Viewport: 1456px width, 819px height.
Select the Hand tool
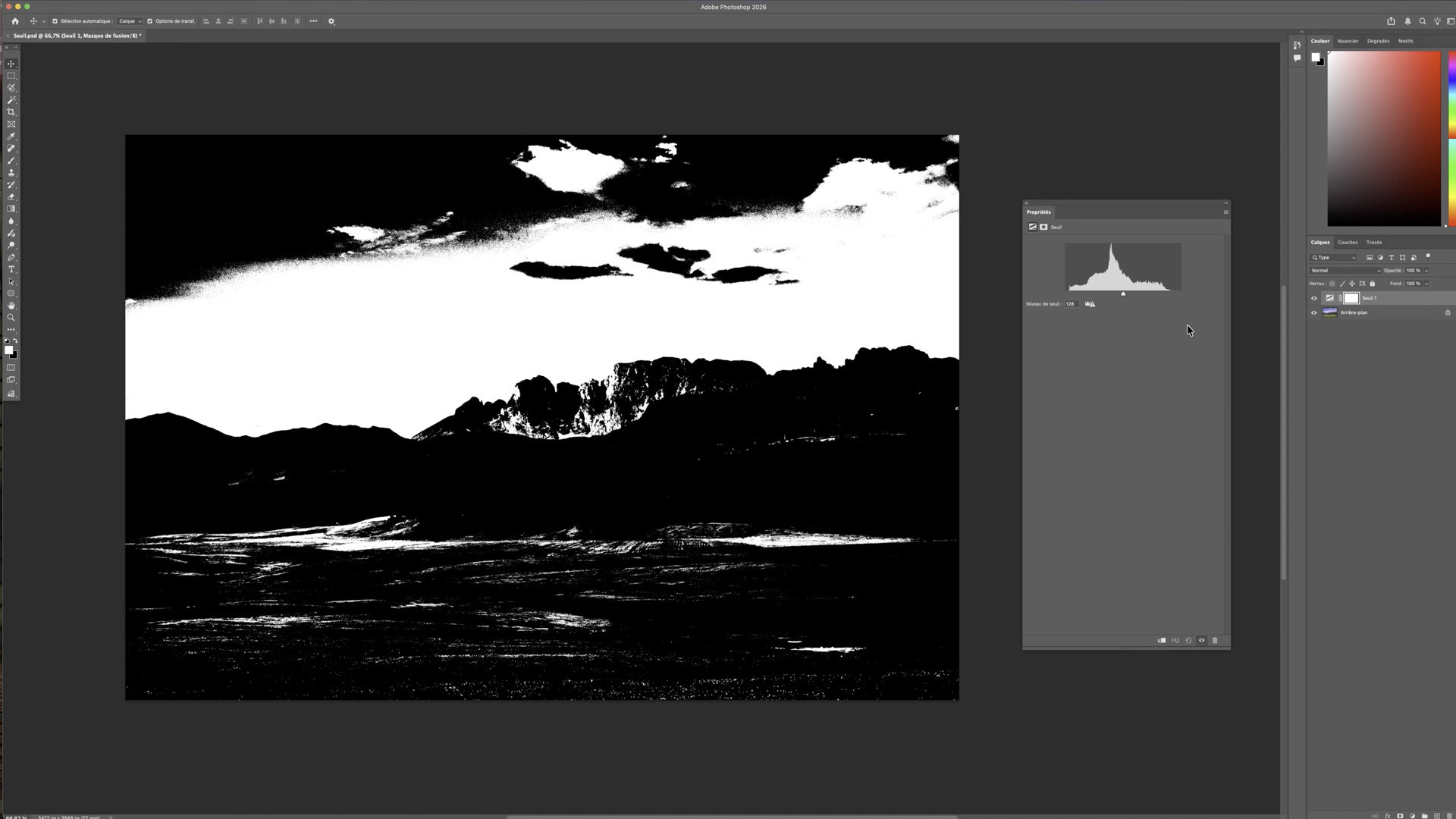click(x=11, y=306)
